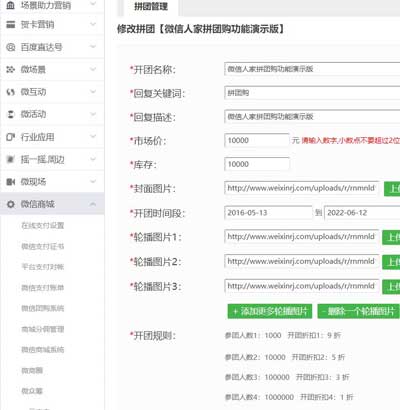Image resolution: width=400 pixels, height=410 pixels.
Task: Click the upload button beside 轮播图片1
Action: click(391, 237)
